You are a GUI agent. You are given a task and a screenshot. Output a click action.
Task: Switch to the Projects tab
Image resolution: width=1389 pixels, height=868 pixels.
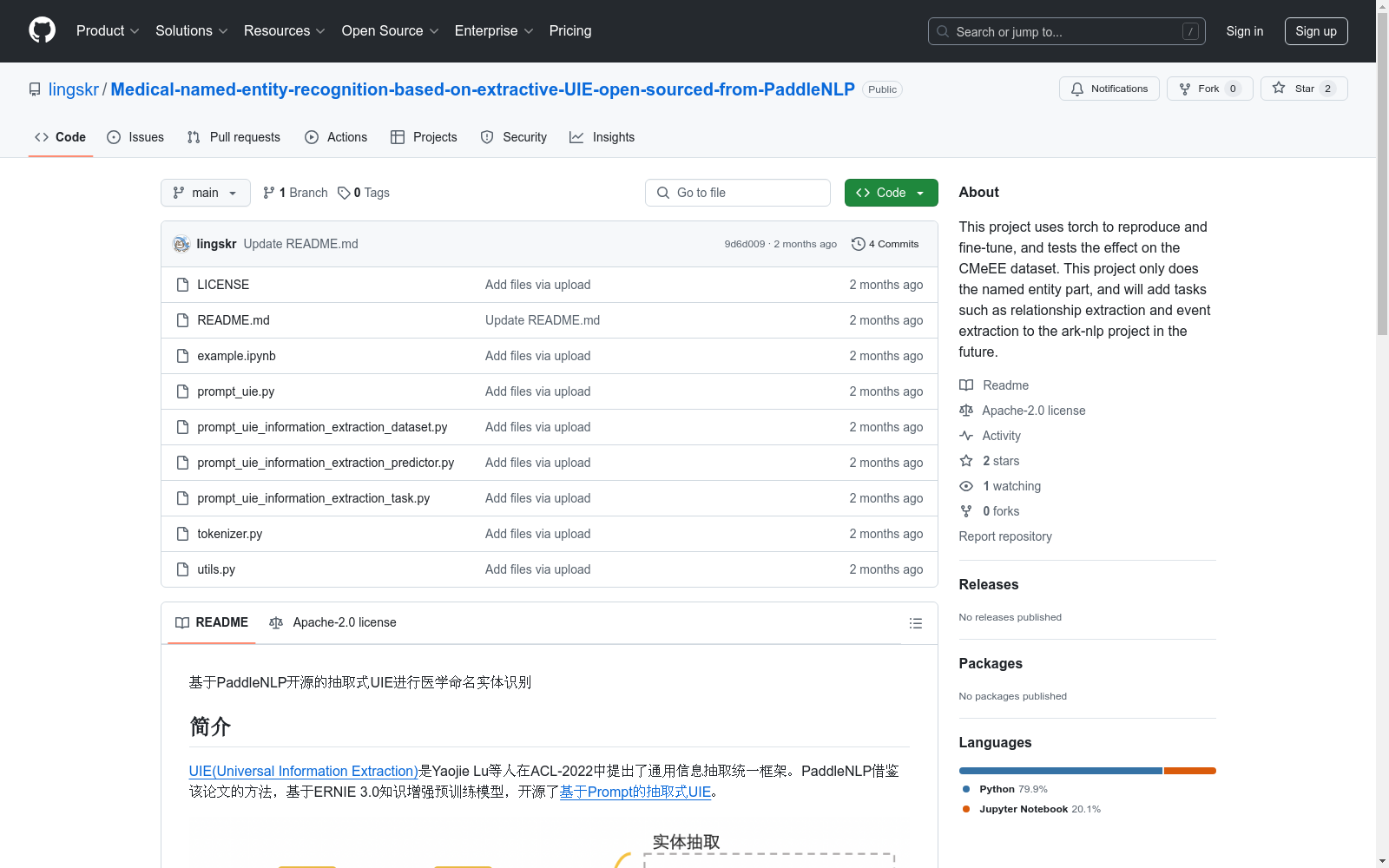point(424,137)
